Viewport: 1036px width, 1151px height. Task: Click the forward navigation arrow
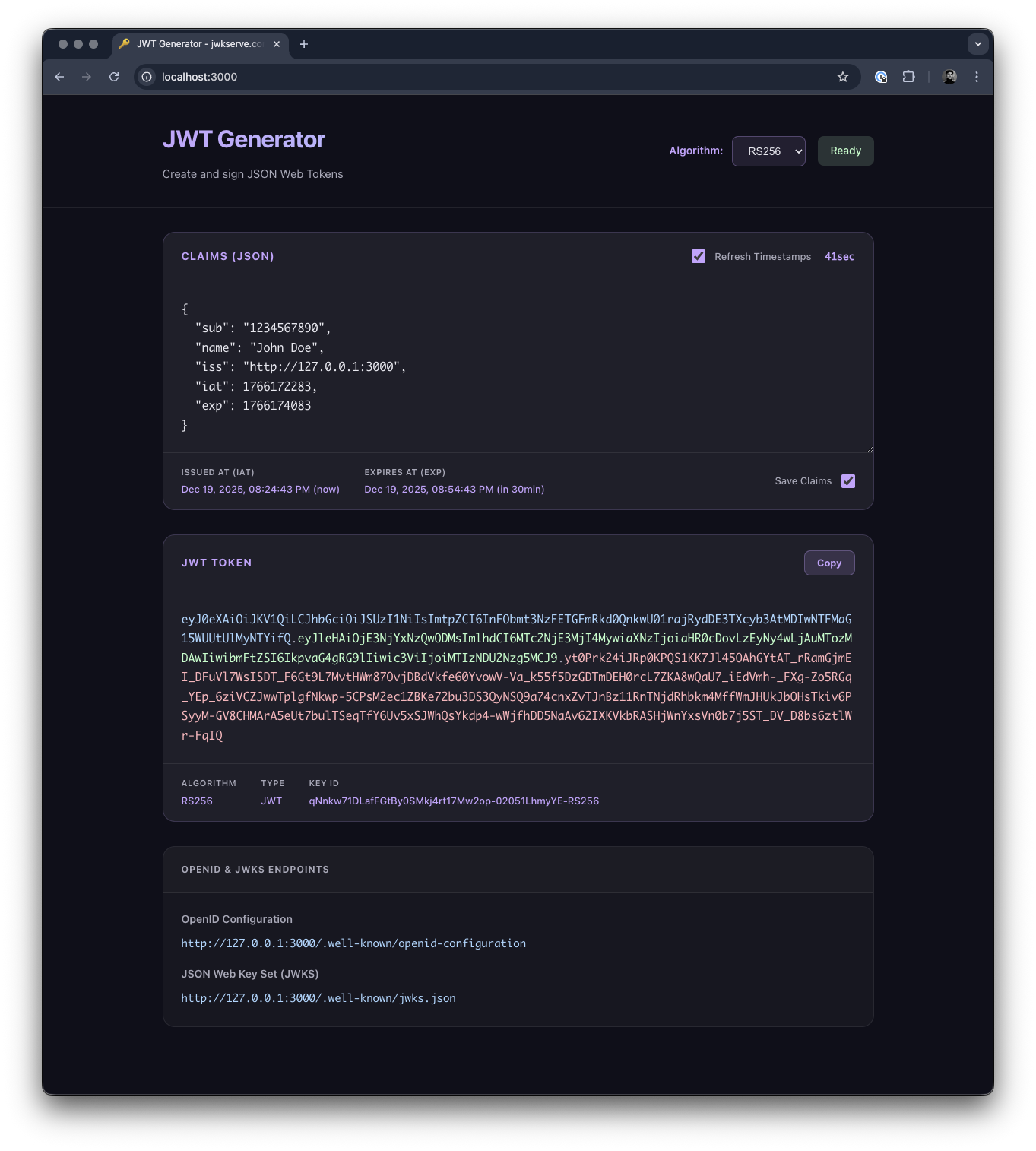[87, 77]
